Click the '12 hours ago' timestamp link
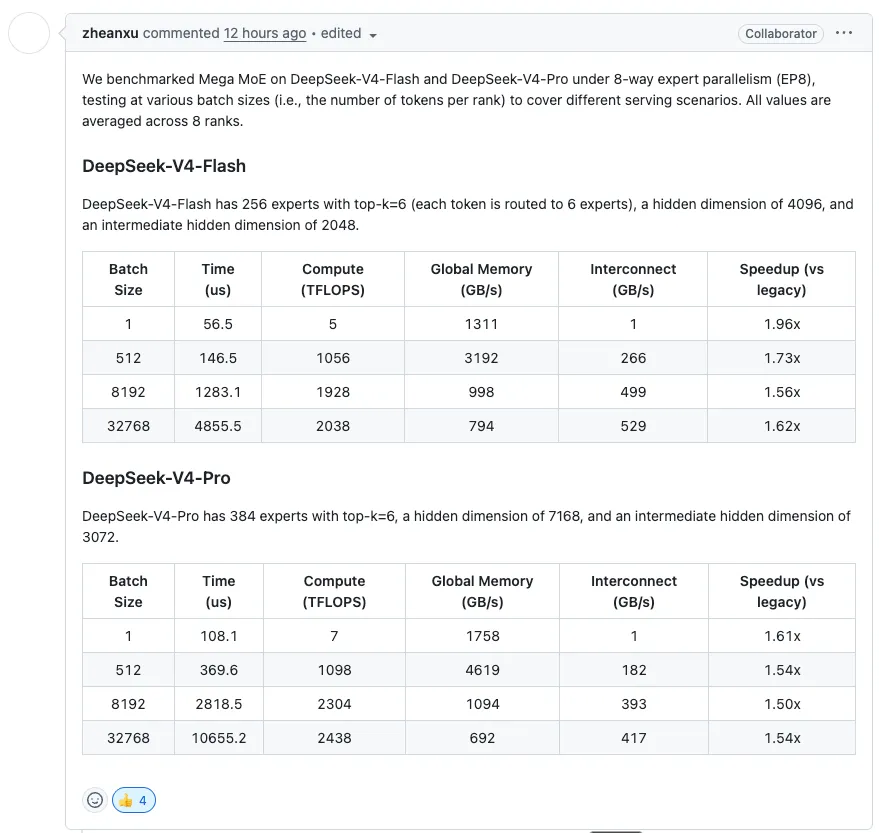 coord(265,33)
